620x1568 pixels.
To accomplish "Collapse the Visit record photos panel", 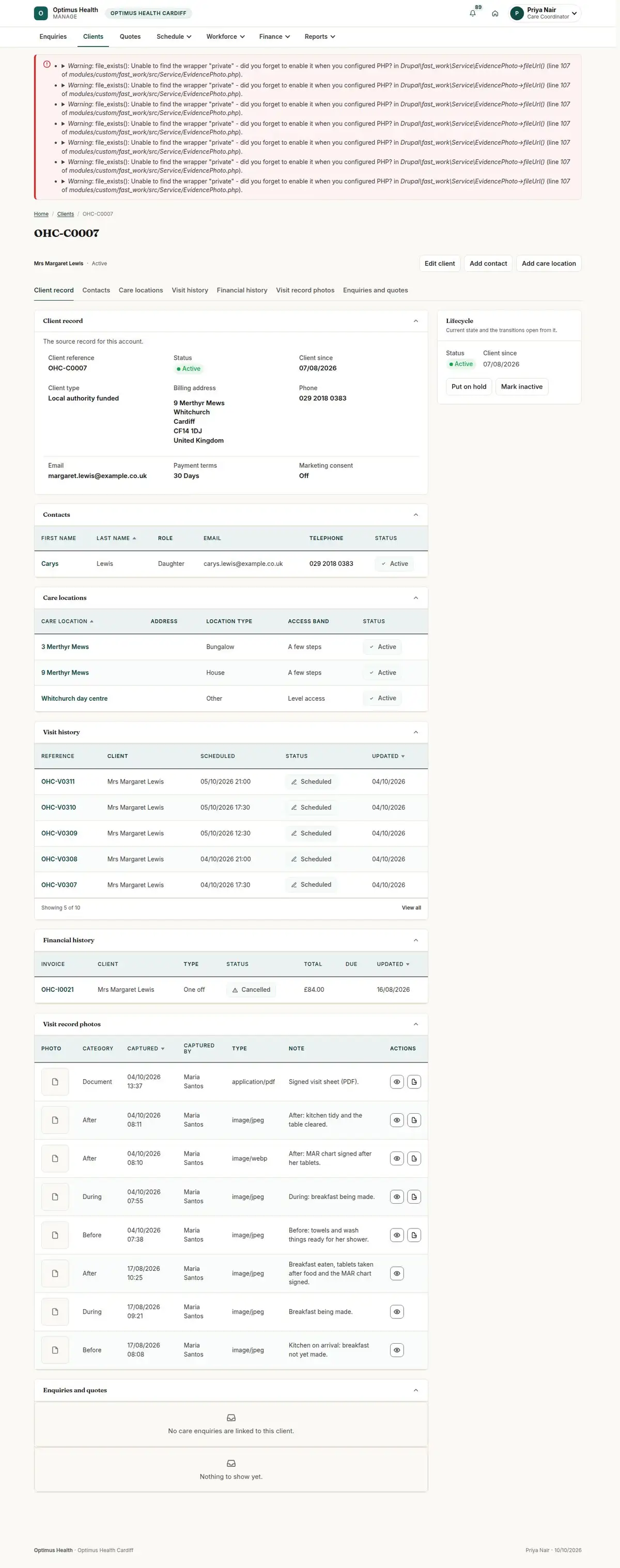I will point(415,1024).
